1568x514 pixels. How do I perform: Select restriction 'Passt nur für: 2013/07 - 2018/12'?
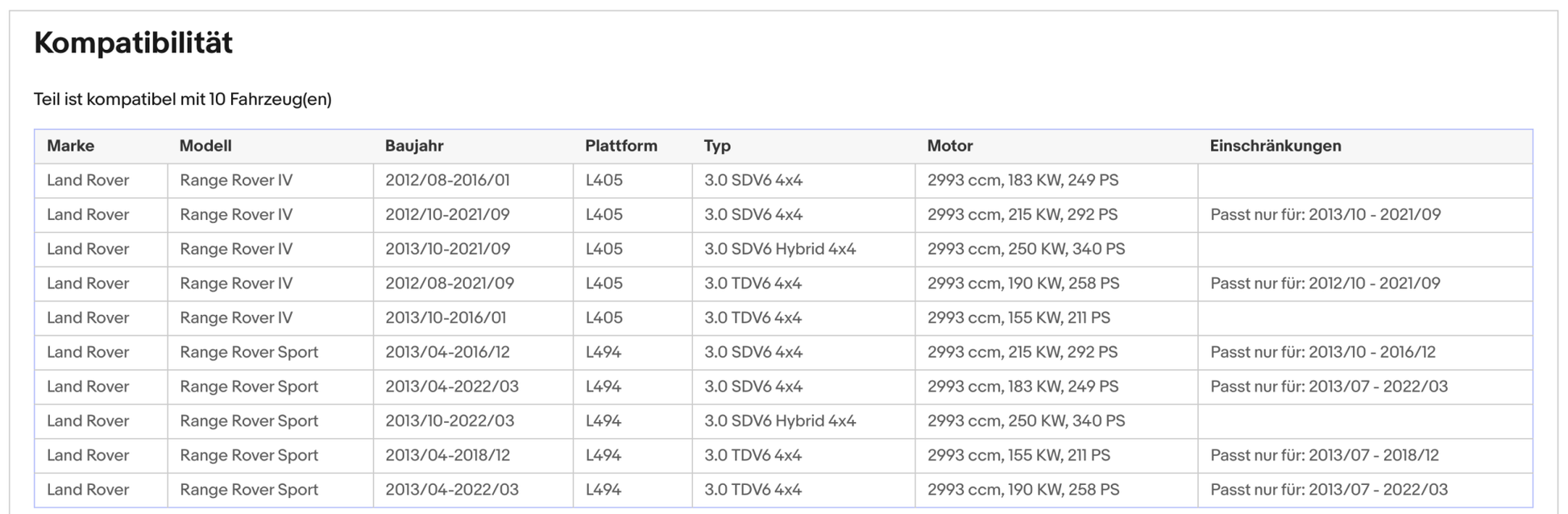[x=1324, y=455]
